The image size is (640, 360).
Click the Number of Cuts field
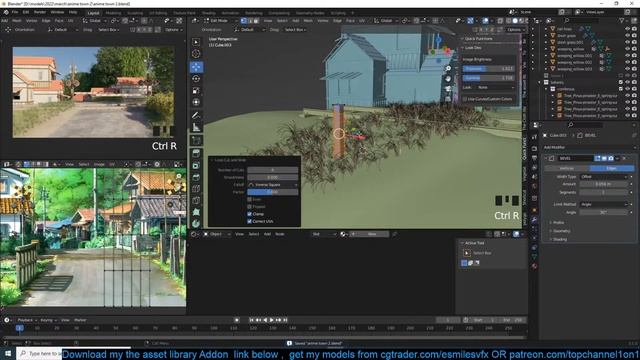tap(272, 170)
